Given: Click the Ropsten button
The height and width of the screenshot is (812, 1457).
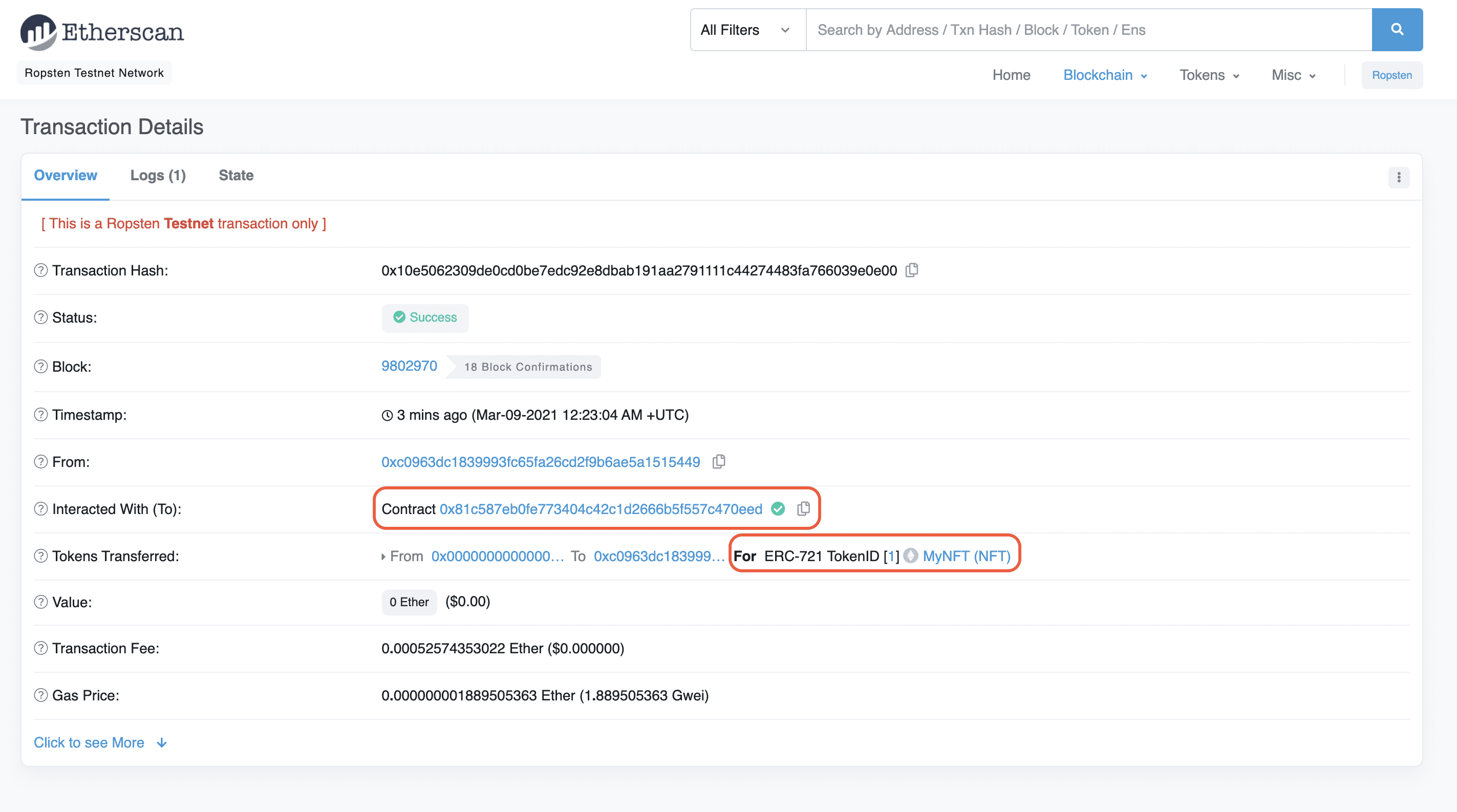Looking at the screenshot, I should [x=1392, y=75].
